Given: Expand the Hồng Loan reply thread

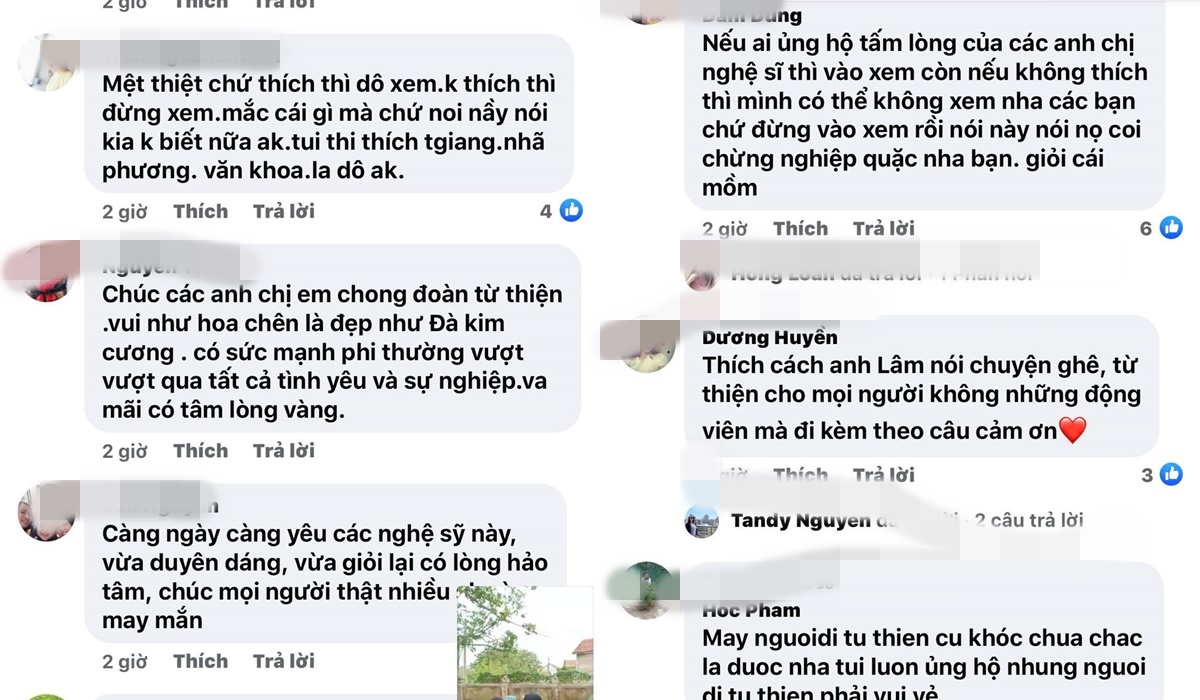Looking at the screenshot, I should coord(880,272).
